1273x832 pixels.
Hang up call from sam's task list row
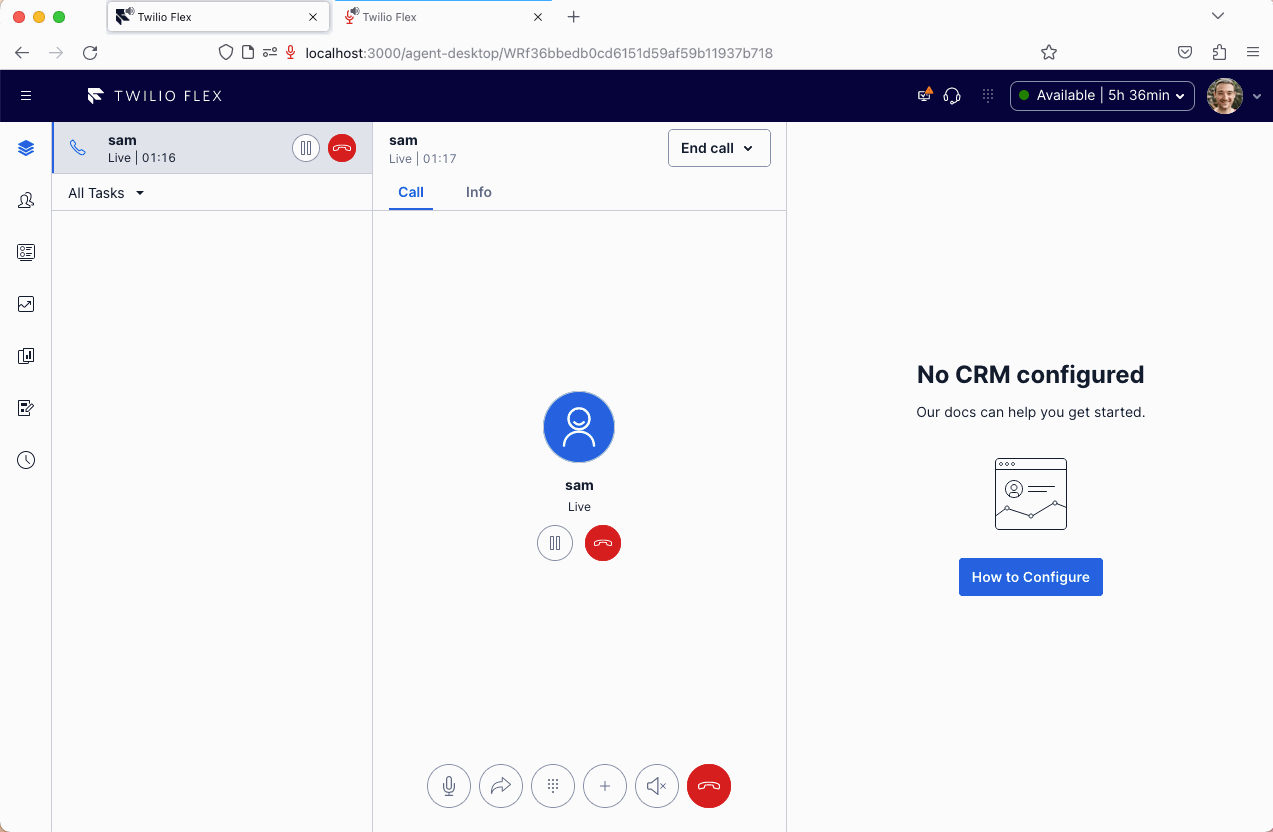(342, 148)
